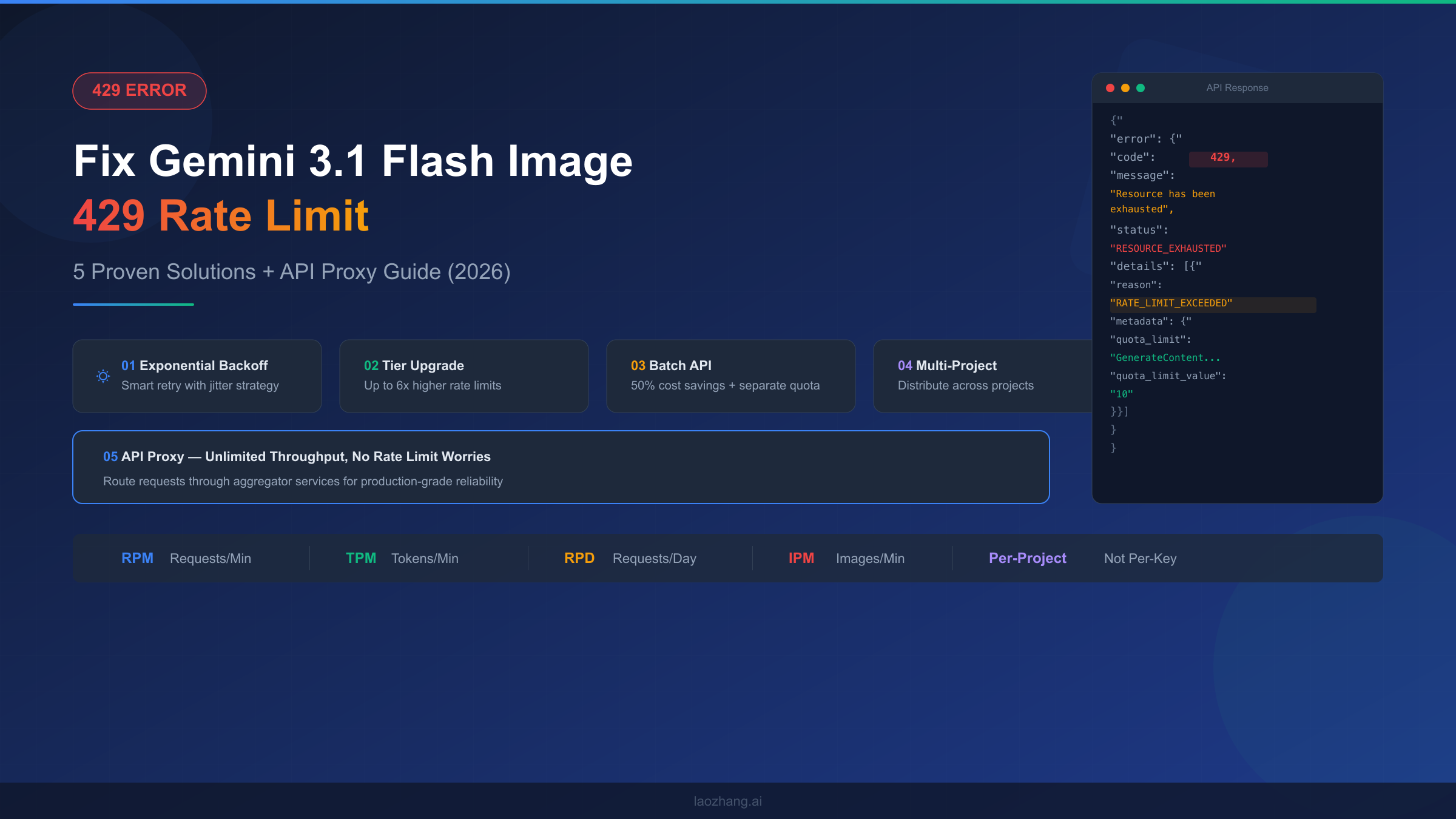Select the highlighted 429 code value
Screen dimensions: 1456x819
[x=1228, y=159]
